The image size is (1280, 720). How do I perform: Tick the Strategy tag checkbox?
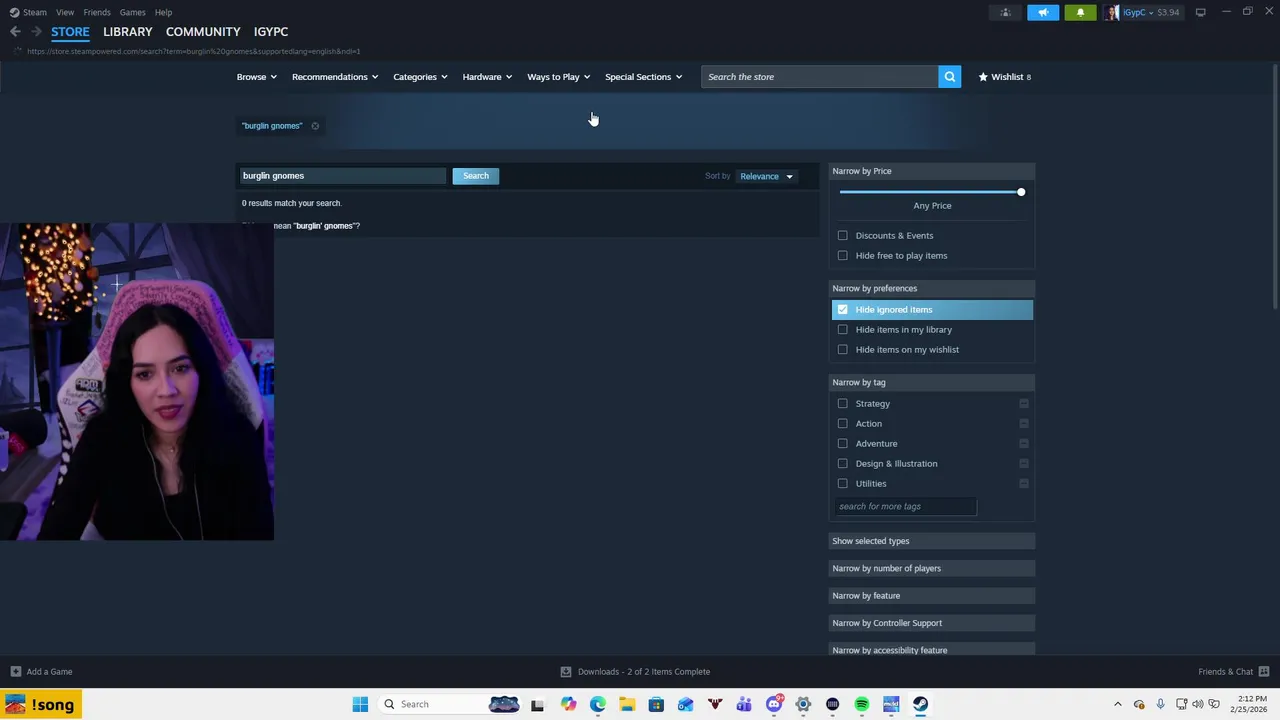[x=843, y=404]
